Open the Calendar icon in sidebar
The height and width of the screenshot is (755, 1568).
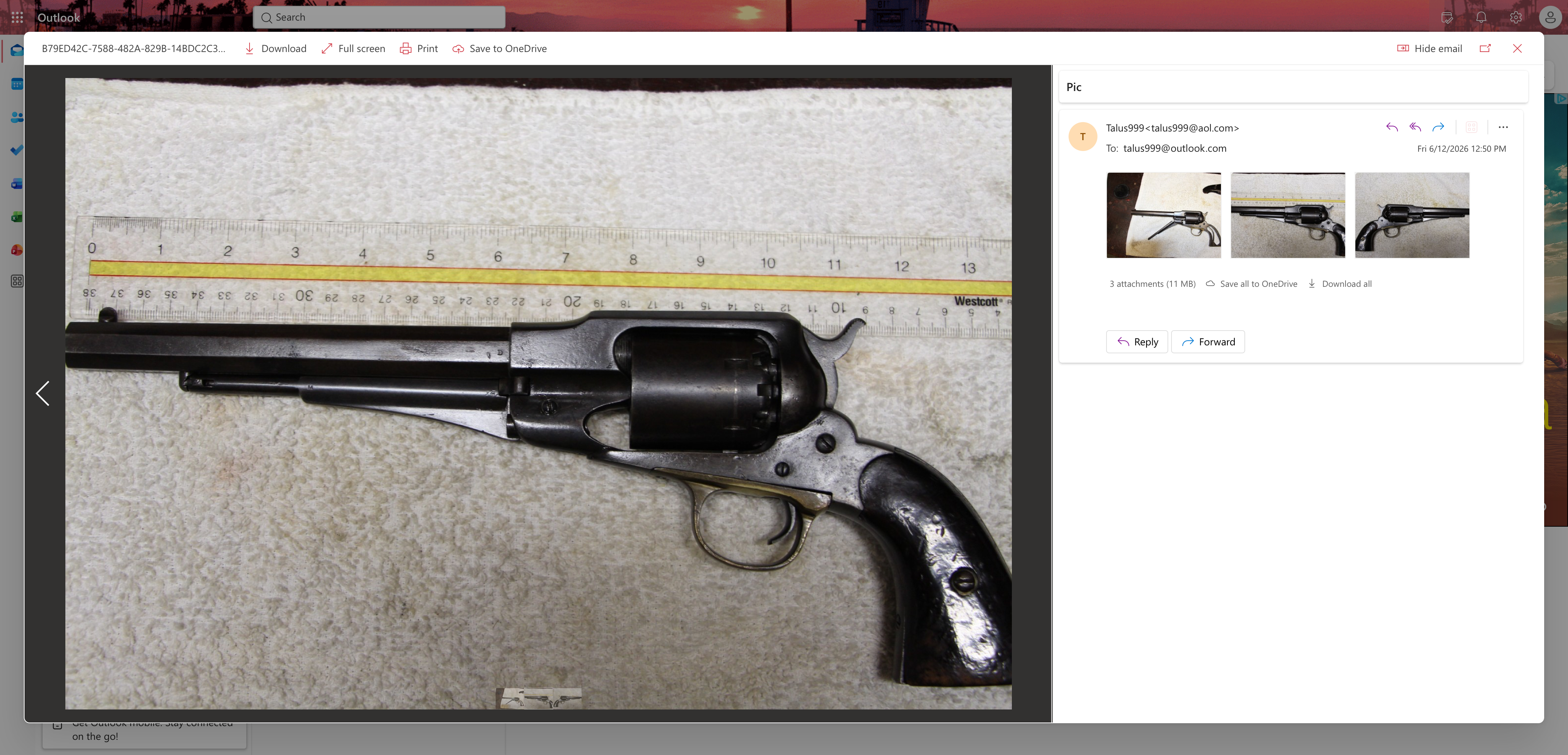click(17, 84)
